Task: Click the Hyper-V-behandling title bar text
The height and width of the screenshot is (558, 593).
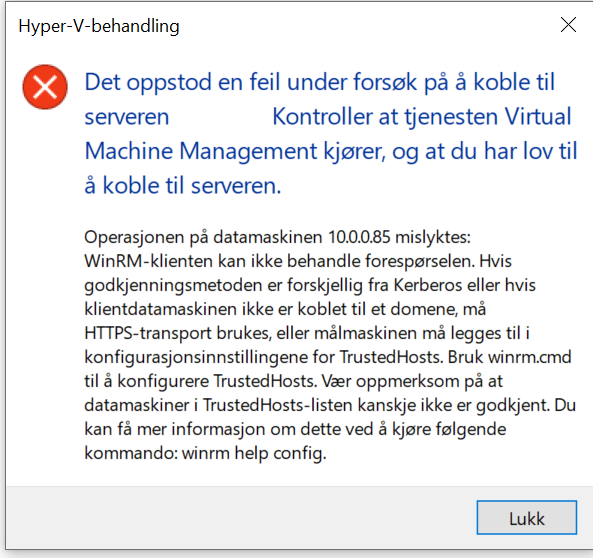Action: pyautogui.click(x=99, y=26)
